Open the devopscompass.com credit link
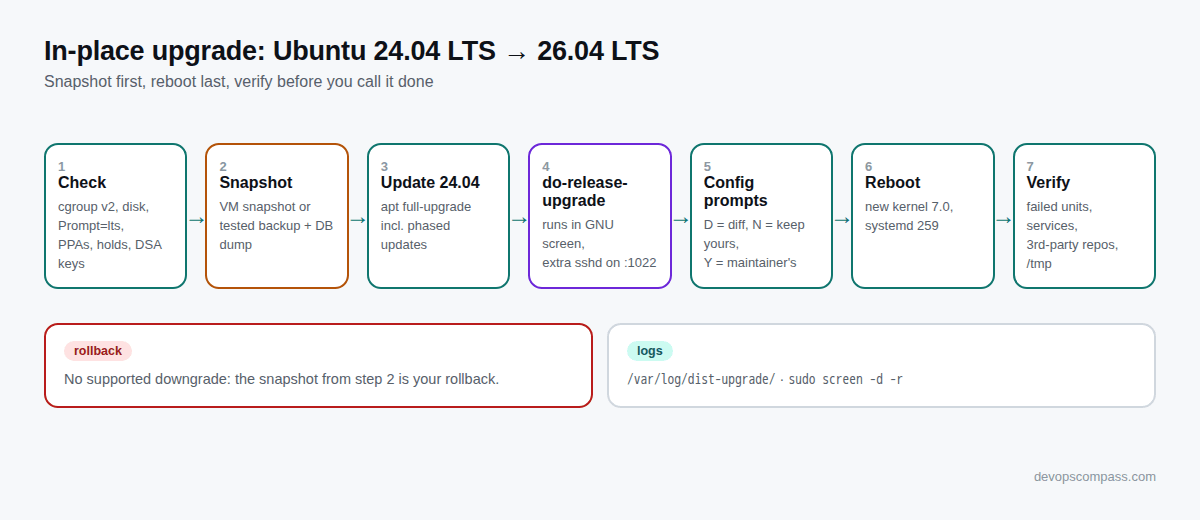 coord(1094,477)
